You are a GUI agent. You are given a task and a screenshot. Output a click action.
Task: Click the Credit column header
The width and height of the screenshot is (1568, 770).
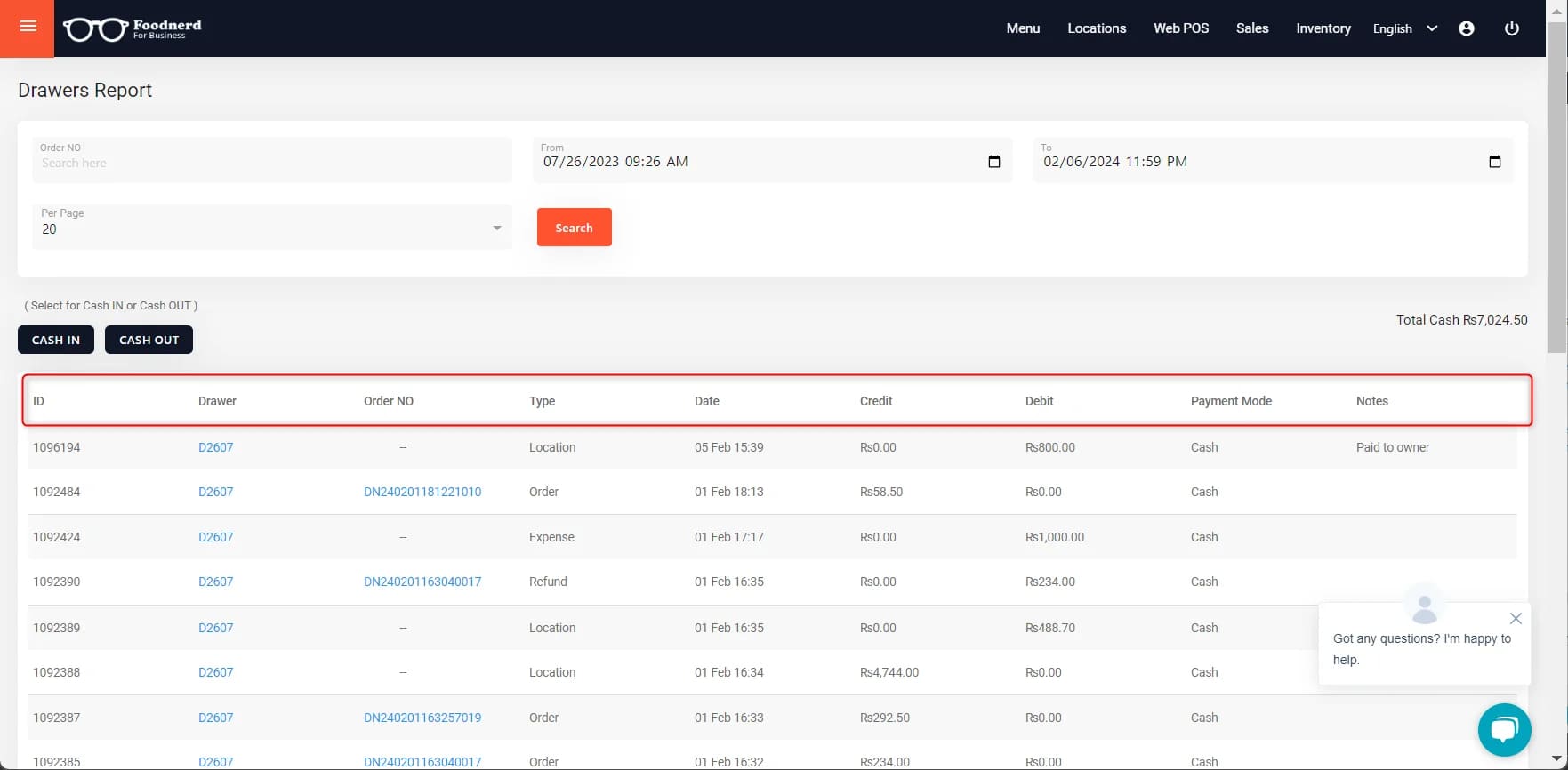tap(876, 401)
